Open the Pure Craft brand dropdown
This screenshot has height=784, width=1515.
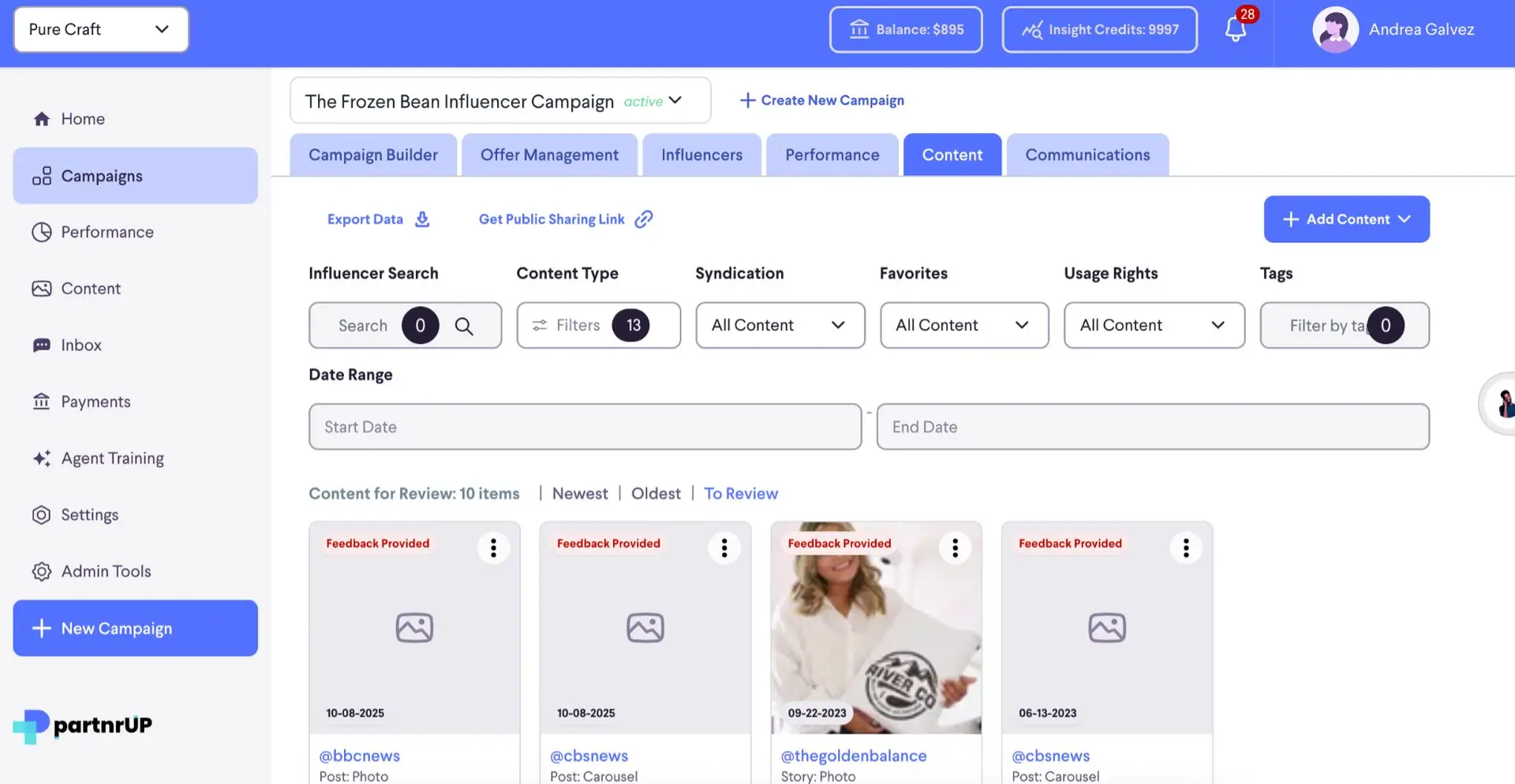101,30
